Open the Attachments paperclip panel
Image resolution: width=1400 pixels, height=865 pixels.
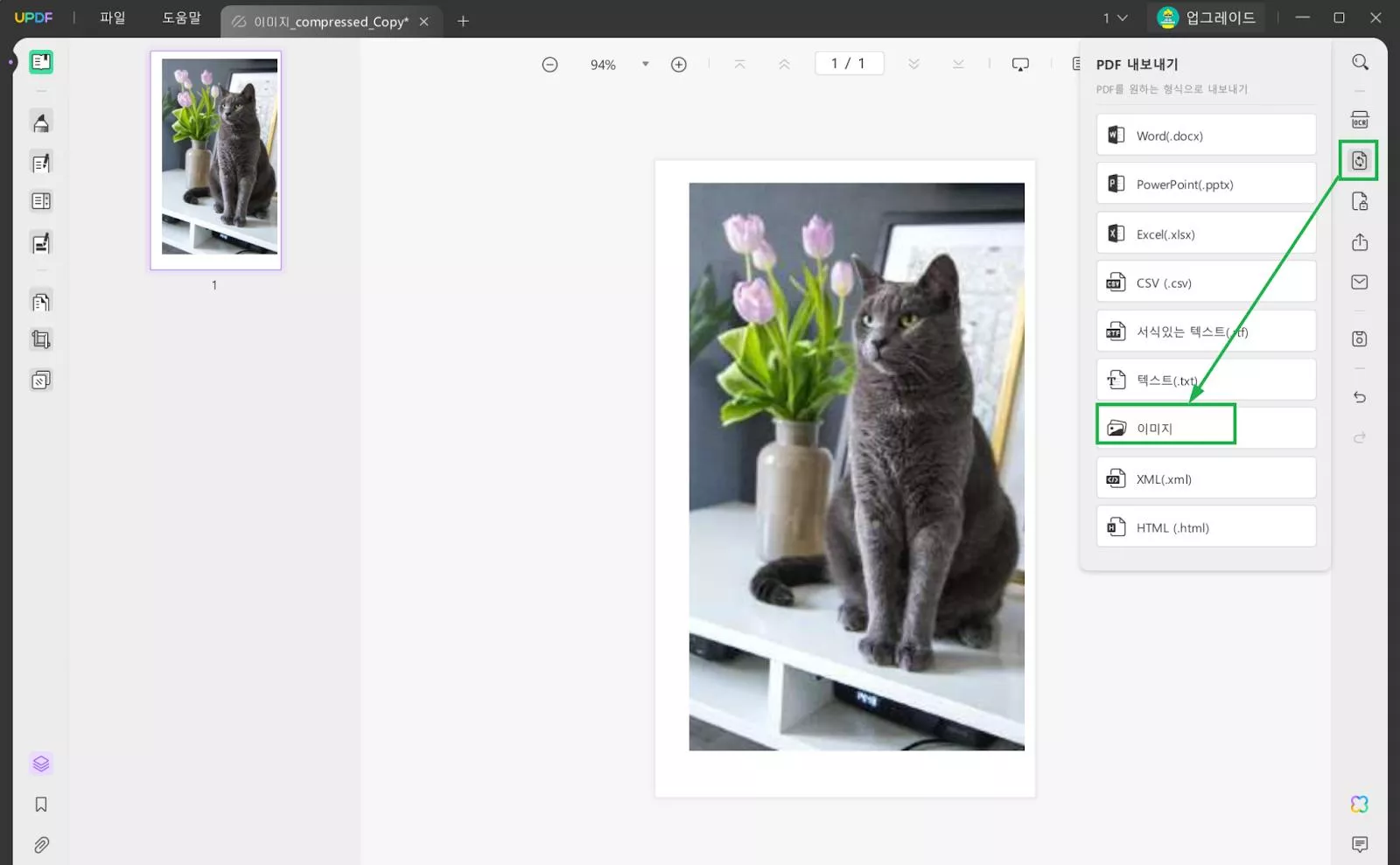(41, 845)
